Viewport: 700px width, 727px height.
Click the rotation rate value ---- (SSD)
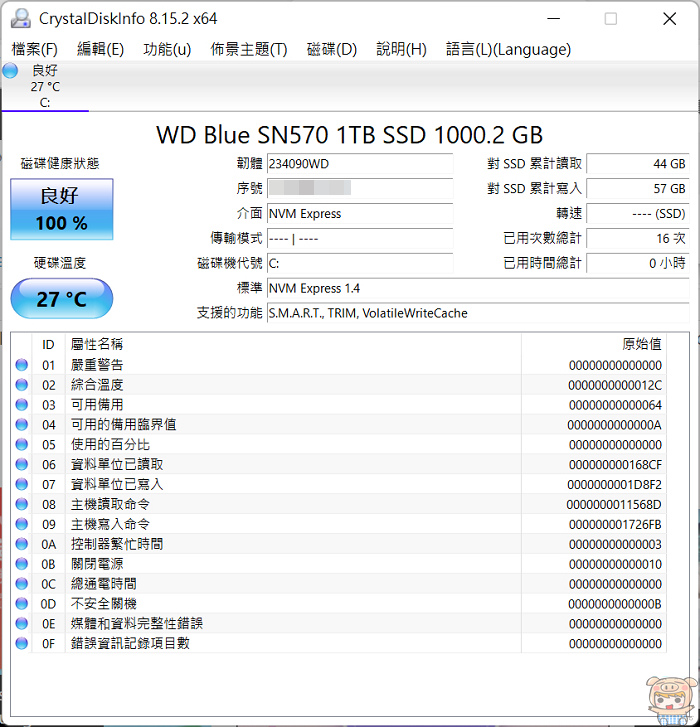[x=638, y=213]
